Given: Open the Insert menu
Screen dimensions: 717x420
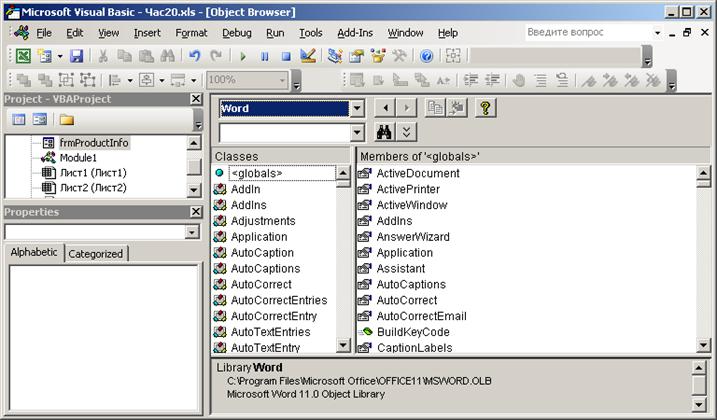Looking at the screenshot, I should tap(147, 33).
